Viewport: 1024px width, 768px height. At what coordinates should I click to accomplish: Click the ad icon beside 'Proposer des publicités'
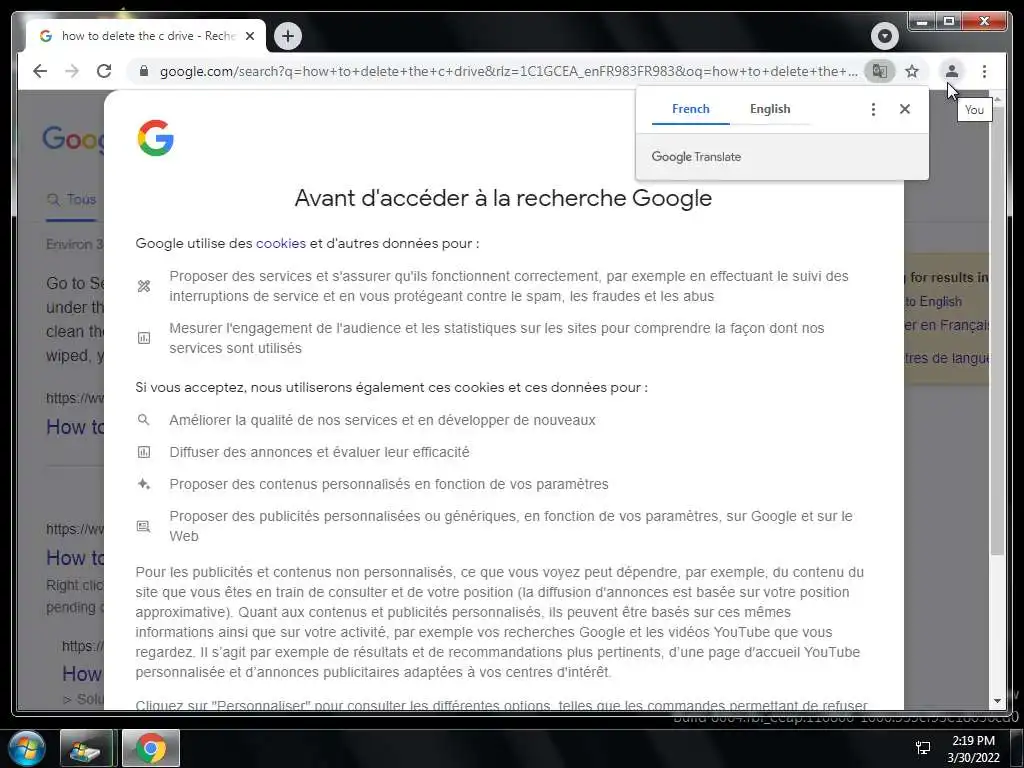144,526
